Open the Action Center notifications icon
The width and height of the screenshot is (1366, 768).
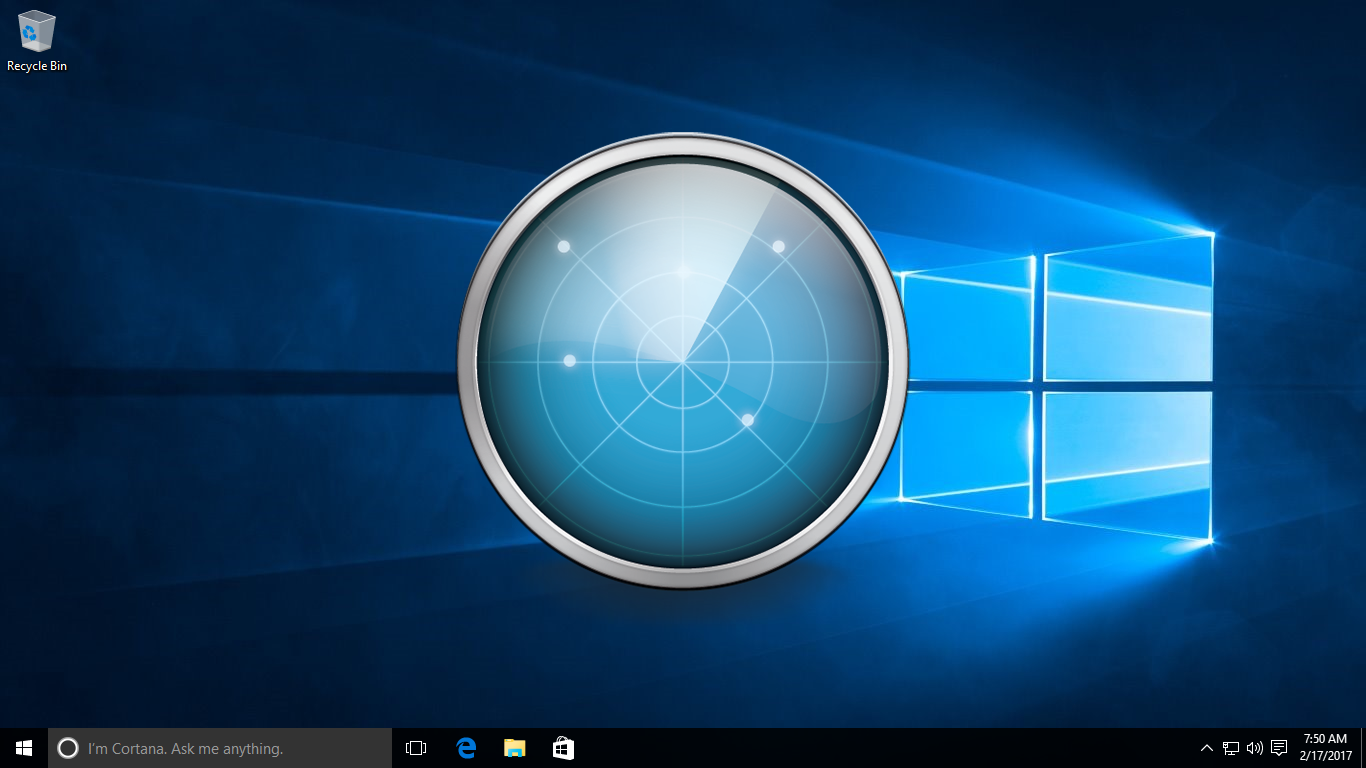1279,748
